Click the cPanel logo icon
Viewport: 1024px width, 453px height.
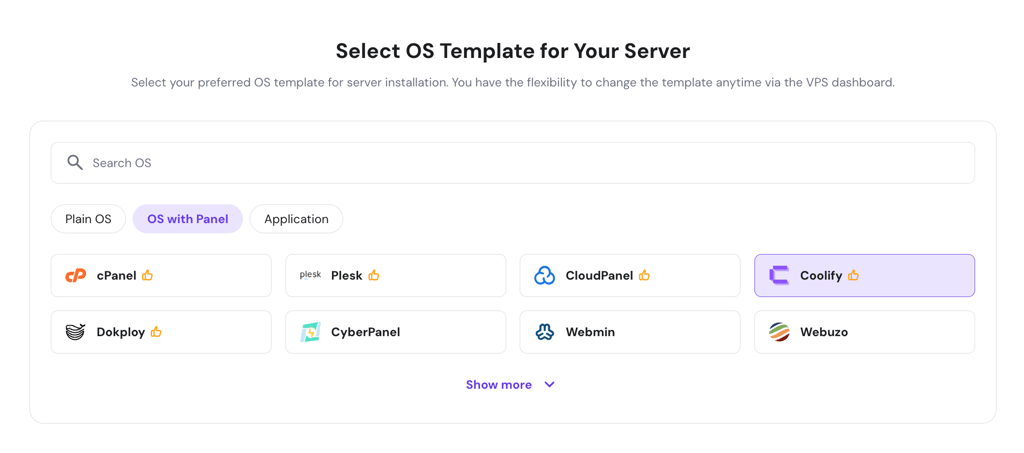76,275
